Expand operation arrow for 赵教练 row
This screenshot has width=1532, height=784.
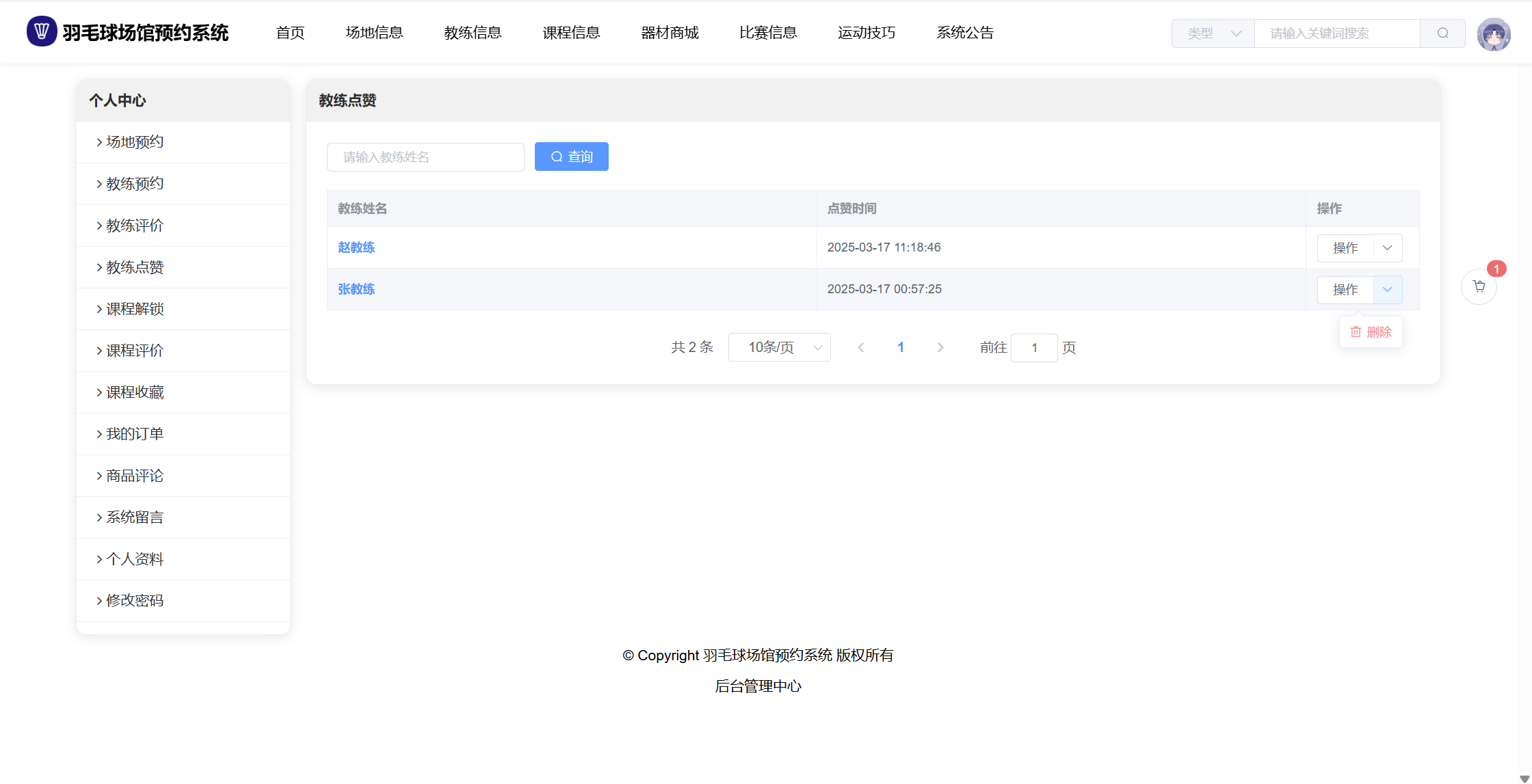[x=1387, y=247]
